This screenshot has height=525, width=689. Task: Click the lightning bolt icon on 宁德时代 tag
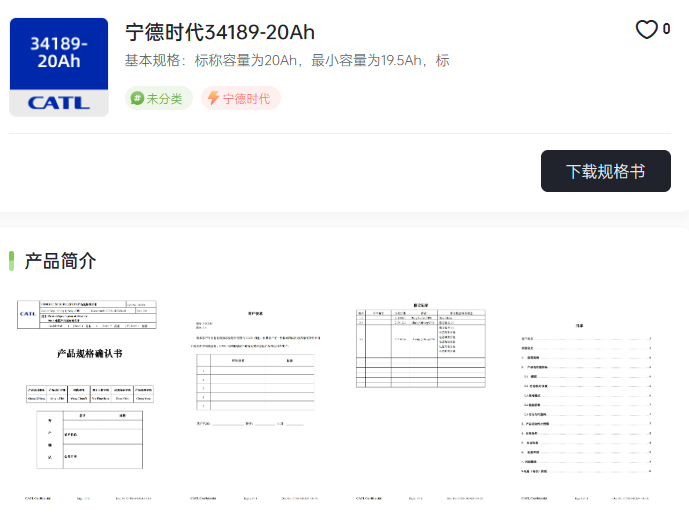[x=213, y=98]
